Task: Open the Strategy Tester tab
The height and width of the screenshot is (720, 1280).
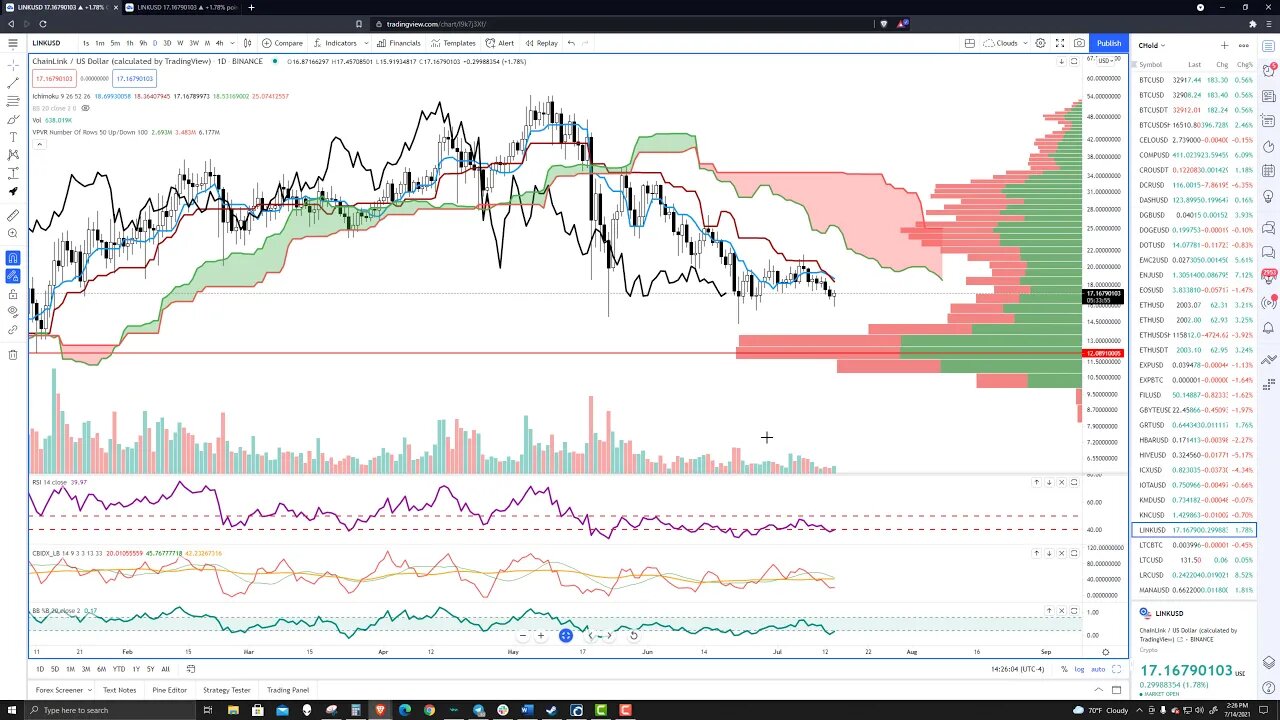Action: tap(227, 690)
